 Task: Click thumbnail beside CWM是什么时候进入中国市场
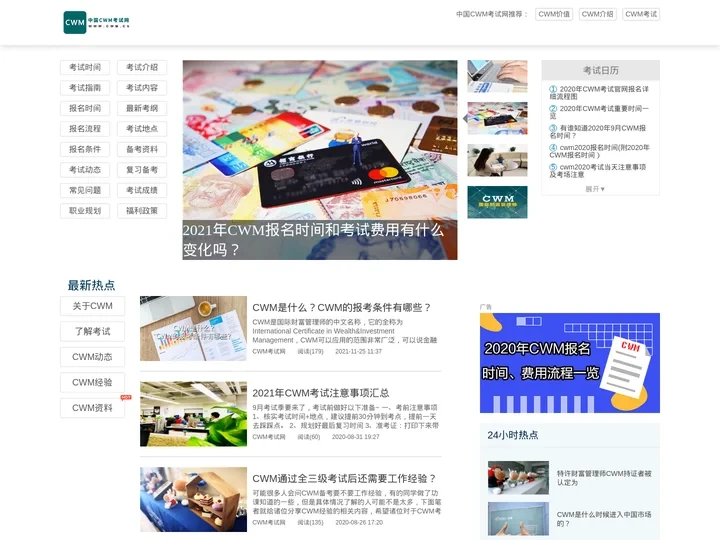[x=518, y=519]
